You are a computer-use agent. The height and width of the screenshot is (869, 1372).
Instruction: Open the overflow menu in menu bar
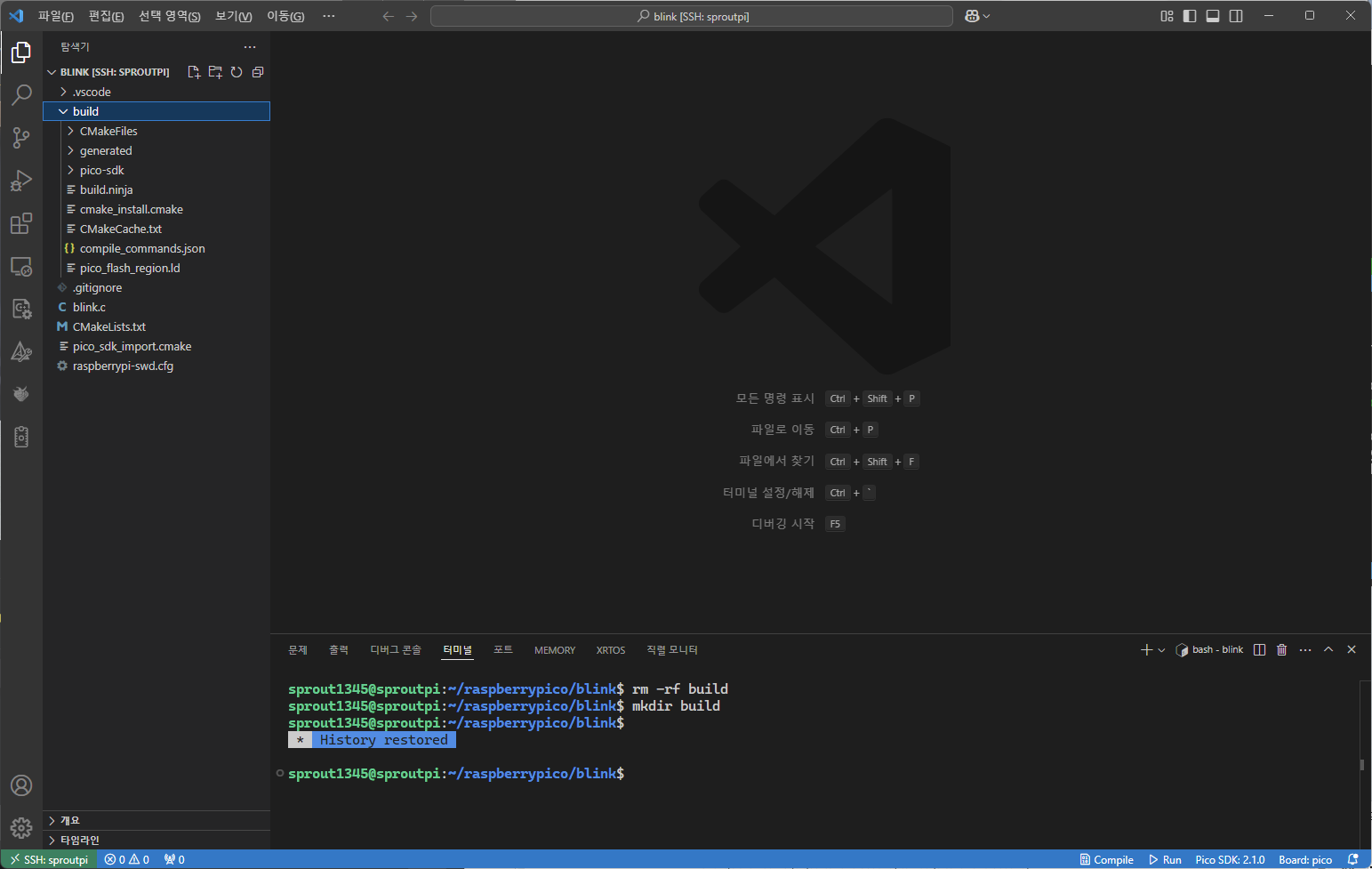click(x=329, y=16)
